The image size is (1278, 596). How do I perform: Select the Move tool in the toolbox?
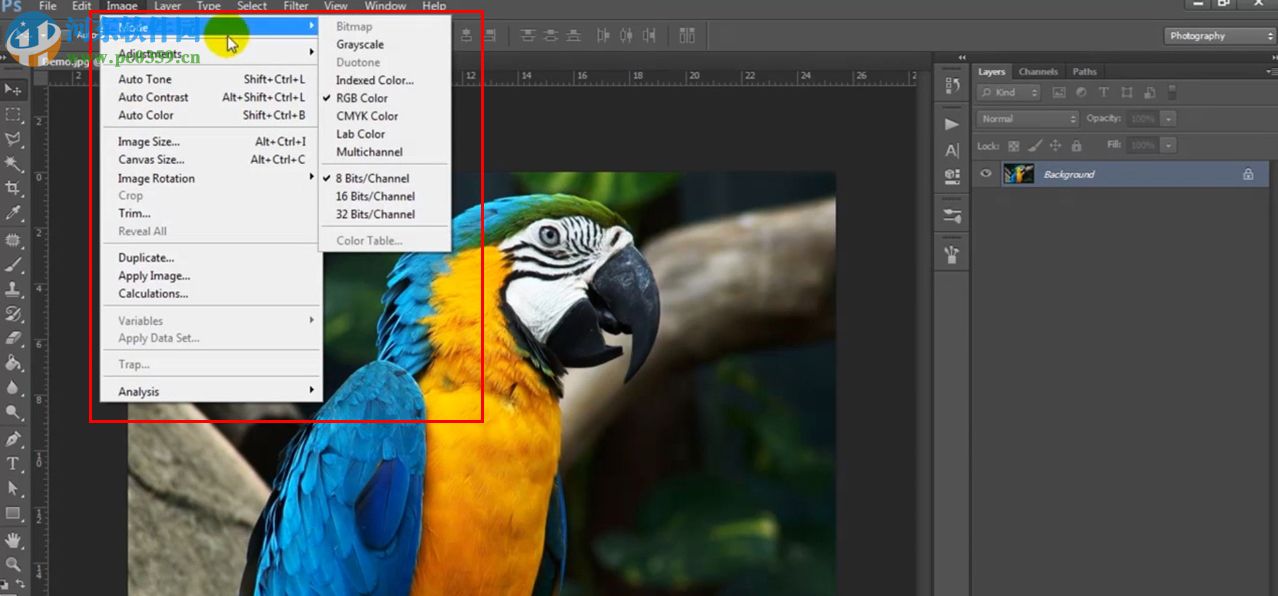click(x=13, y=90)
